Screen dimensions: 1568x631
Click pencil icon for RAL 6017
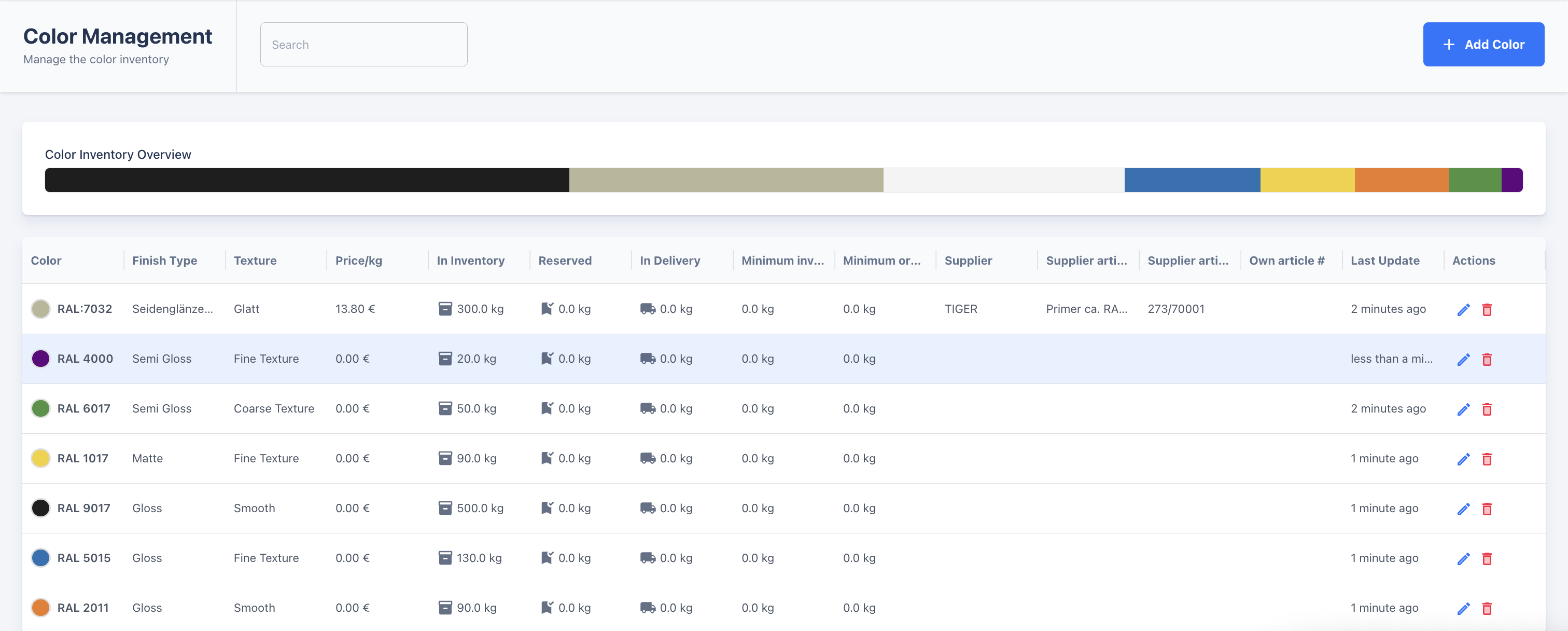click(1463, 409)
